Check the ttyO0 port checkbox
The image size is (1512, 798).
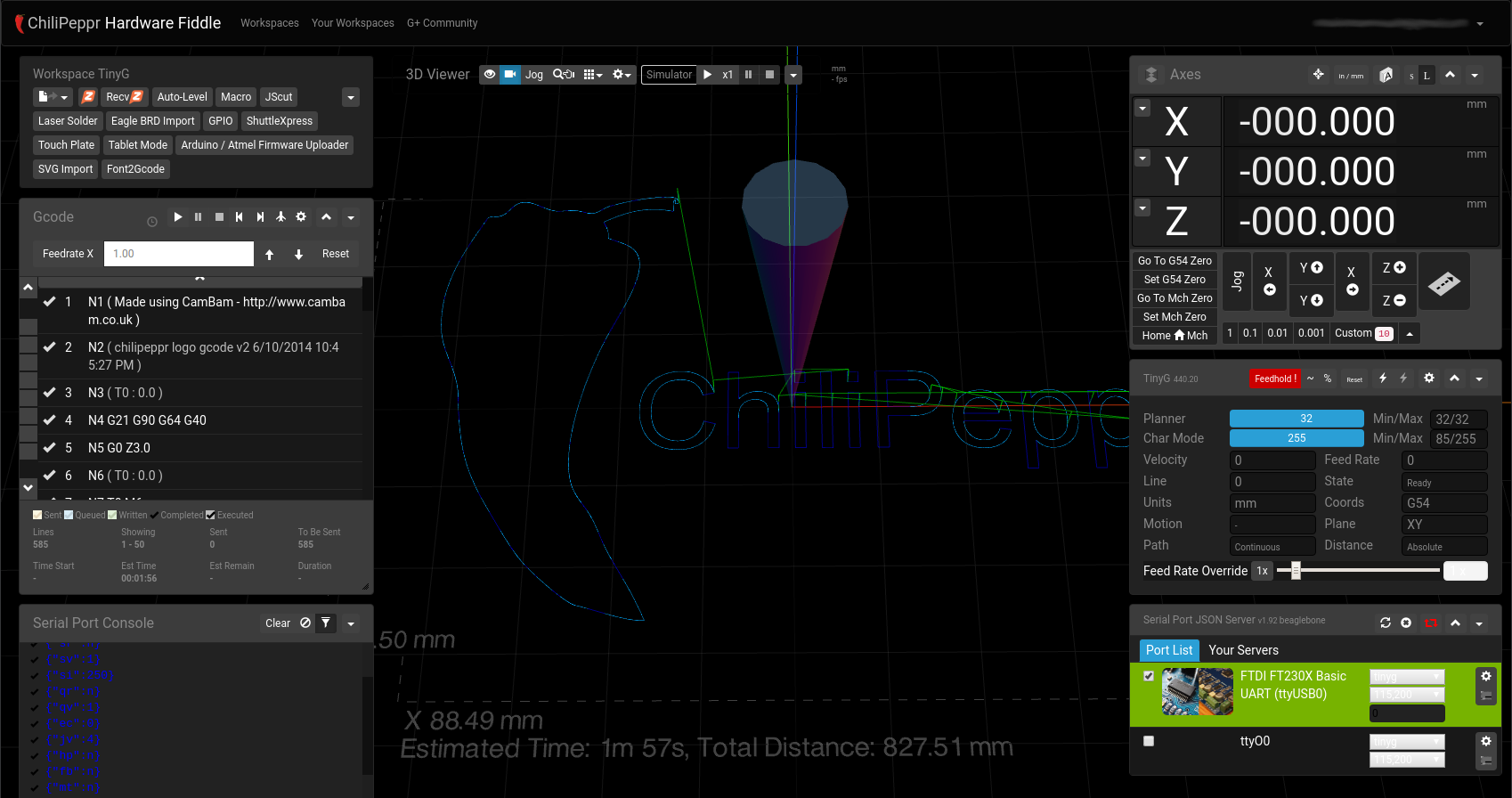click(1149, 741)
